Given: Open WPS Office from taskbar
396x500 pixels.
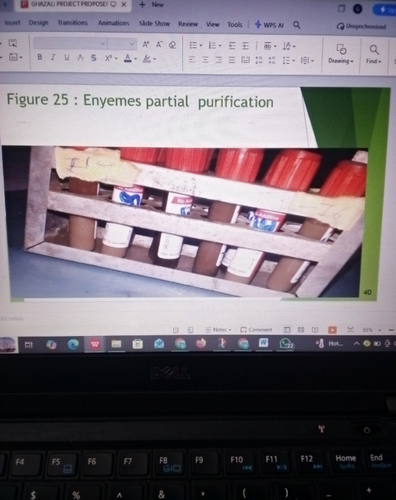Looking at the screenshot, I should [95, 344].
